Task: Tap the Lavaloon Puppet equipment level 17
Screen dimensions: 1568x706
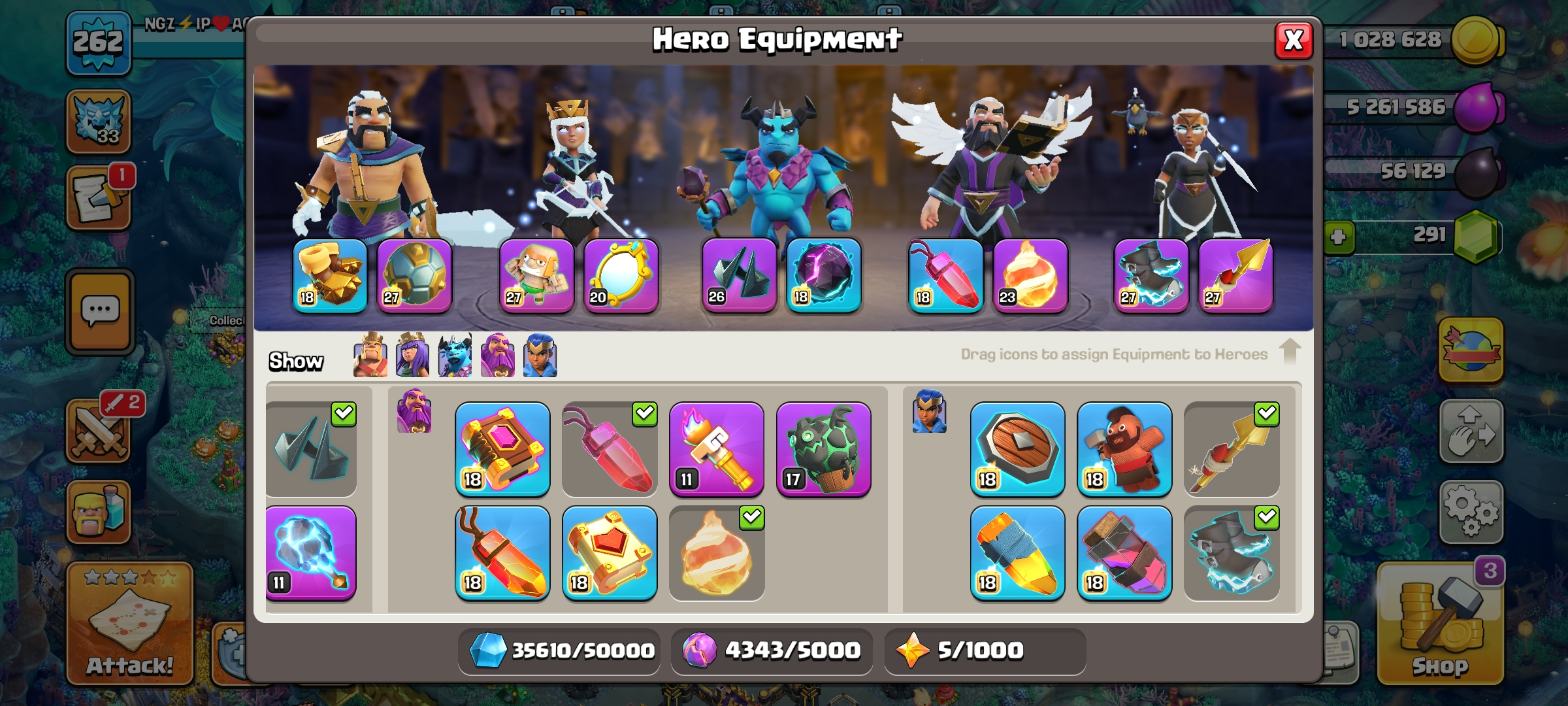Action: pos(823,449)
